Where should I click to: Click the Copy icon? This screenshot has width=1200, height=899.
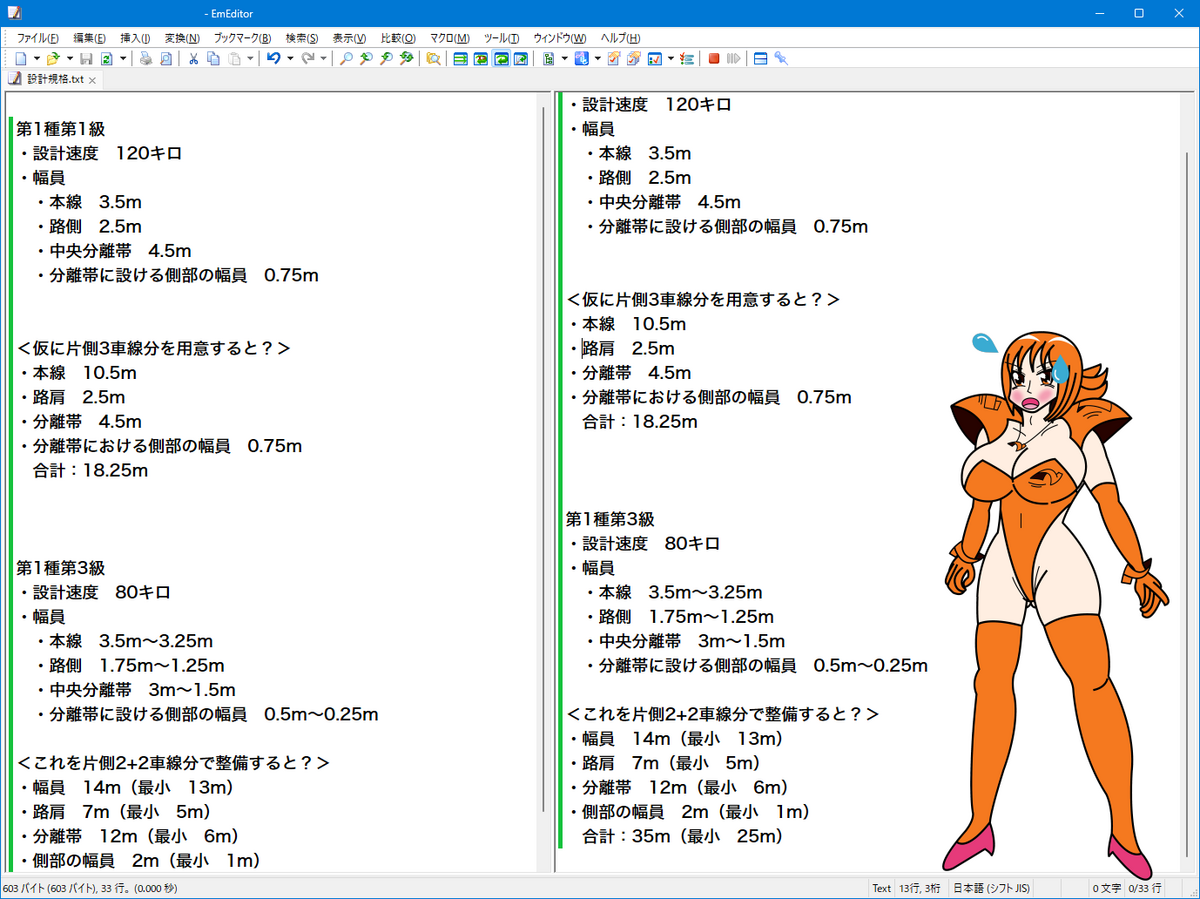coord(214,59)
